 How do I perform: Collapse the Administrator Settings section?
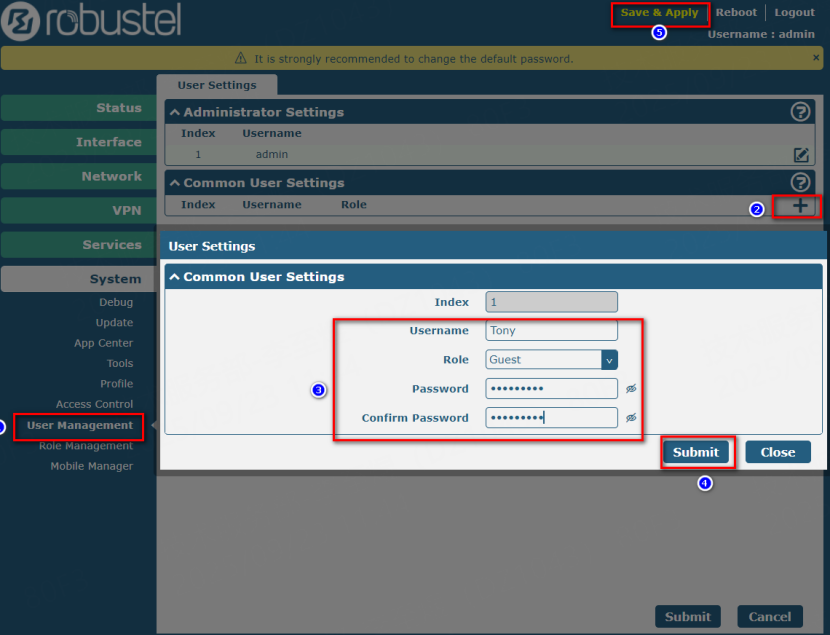point(174,113)
